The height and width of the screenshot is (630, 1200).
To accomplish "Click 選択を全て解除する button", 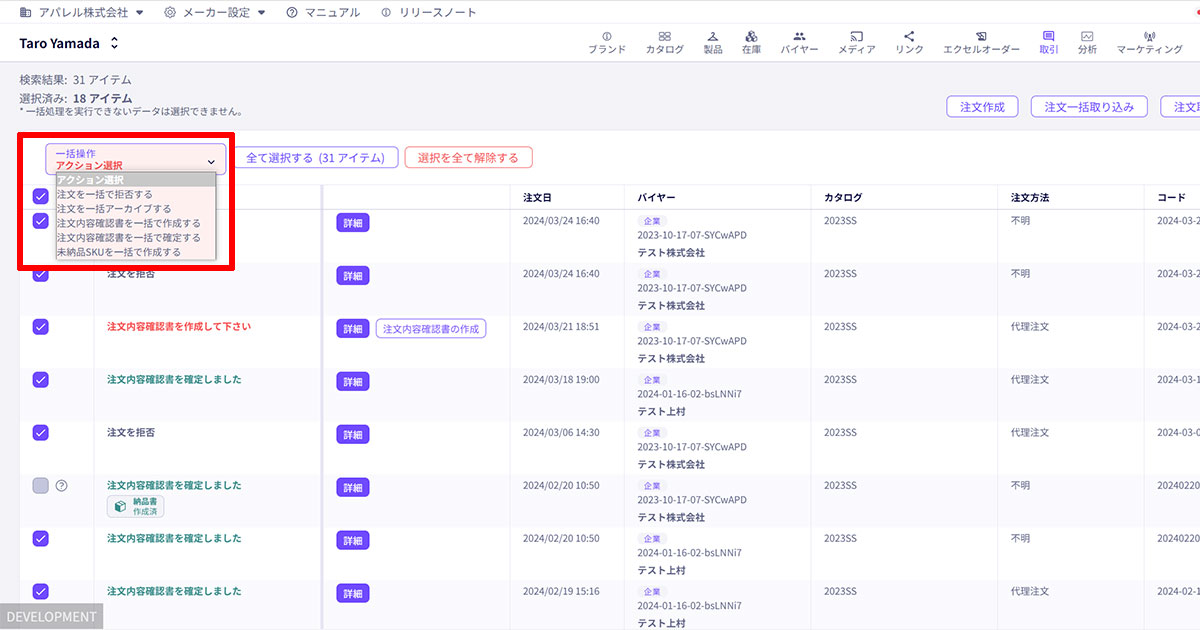I will (468, 158).
